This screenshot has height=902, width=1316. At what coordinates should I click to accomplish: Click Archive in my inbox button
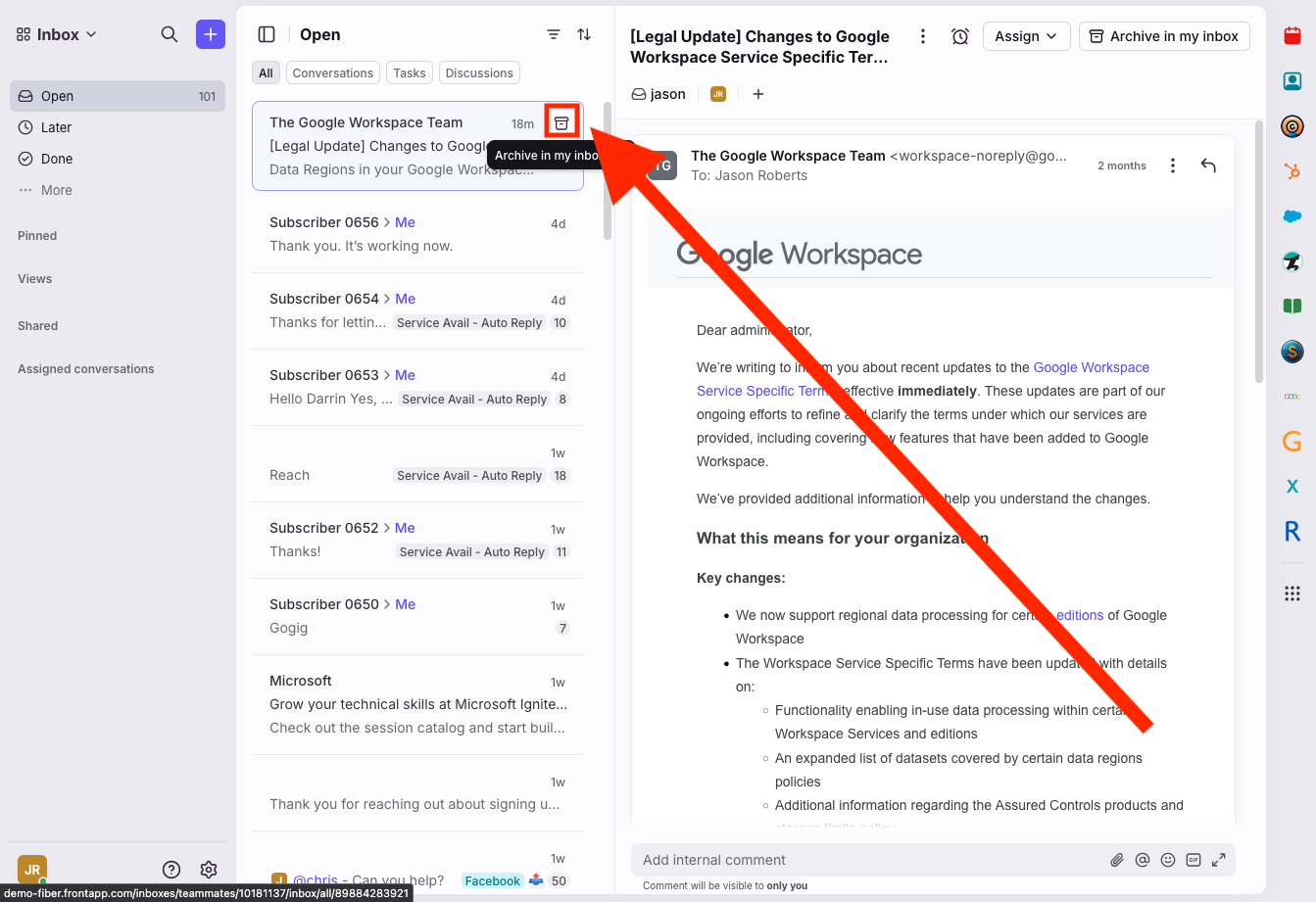click(x=1164, y=36)
